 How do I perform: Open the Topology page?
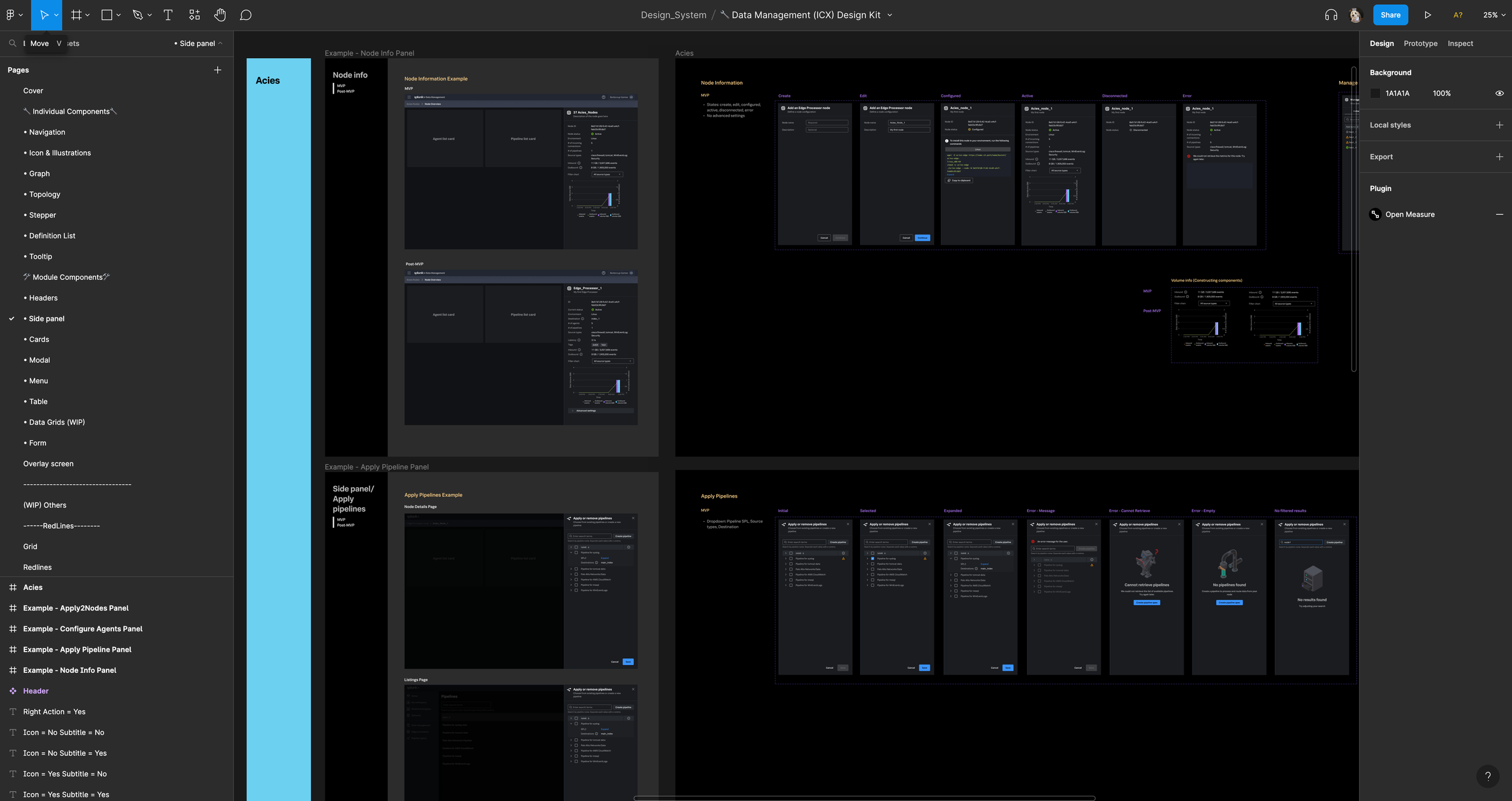(x=45, y=195)
